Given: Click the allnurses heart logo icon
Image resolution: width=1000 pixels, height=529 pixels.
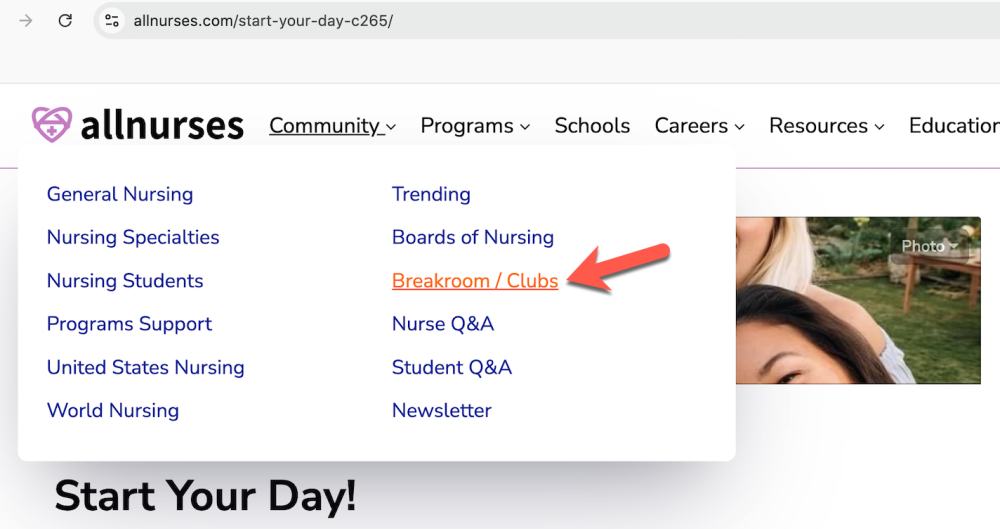Looking at the screenshot, I should coord(50,125).
